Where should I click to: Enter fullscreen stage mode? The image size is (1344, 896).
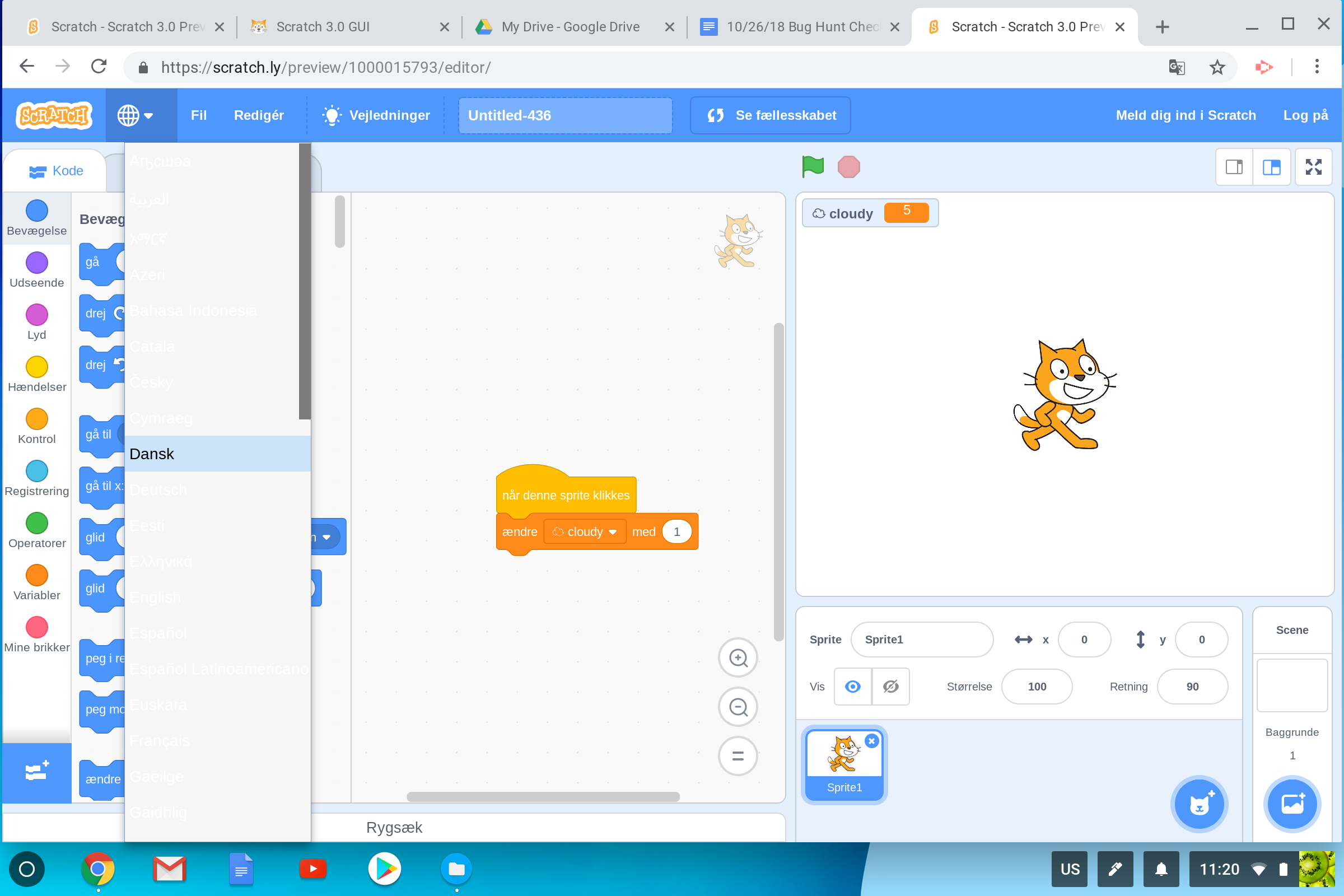1314,166
